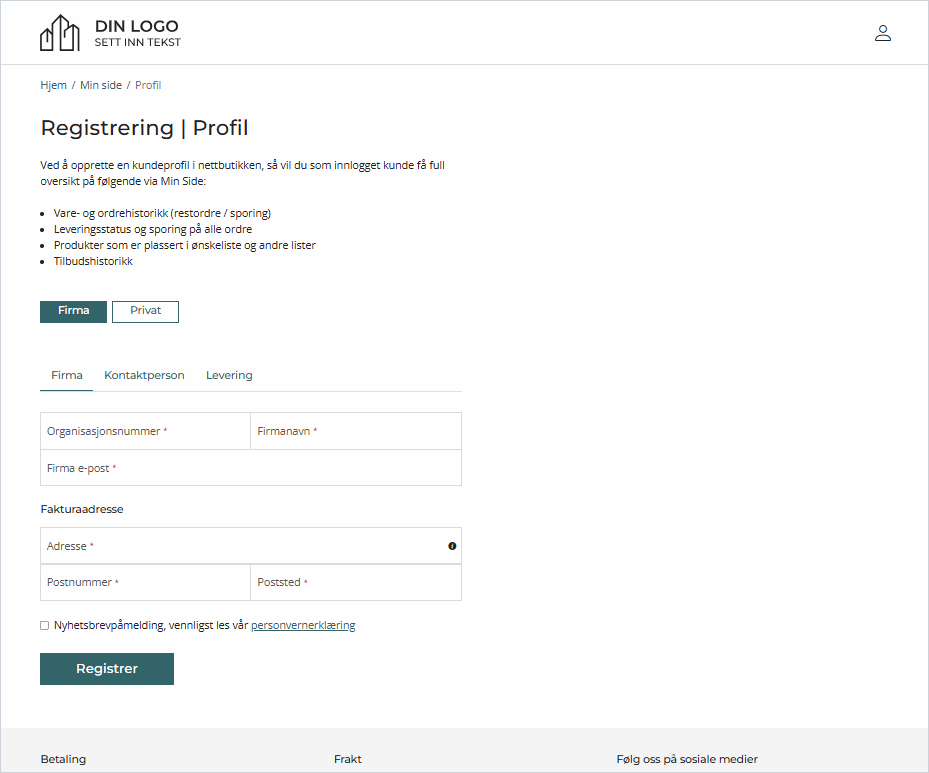Click the user account icon

coord(882,33)
